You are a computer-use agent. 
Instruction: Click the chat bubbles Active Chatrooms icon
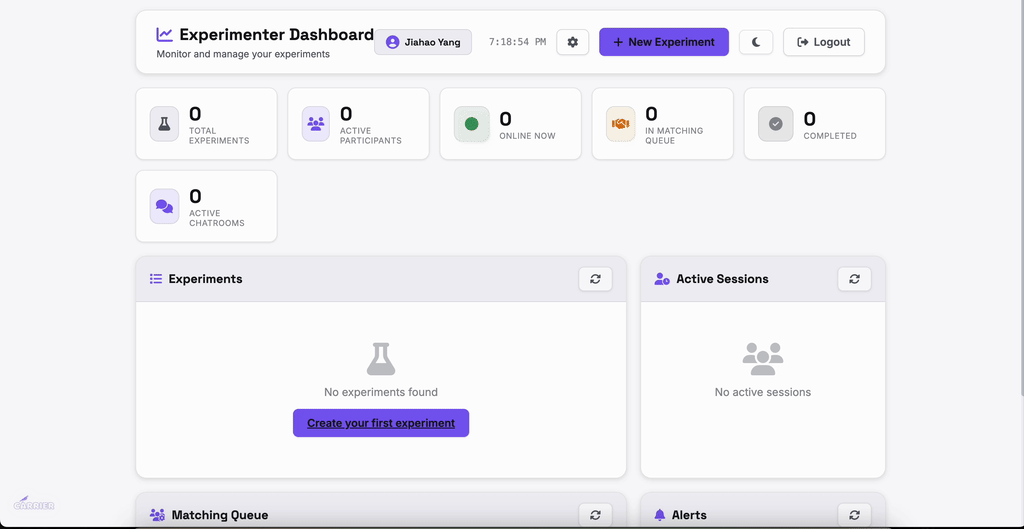tap(164, 206)
